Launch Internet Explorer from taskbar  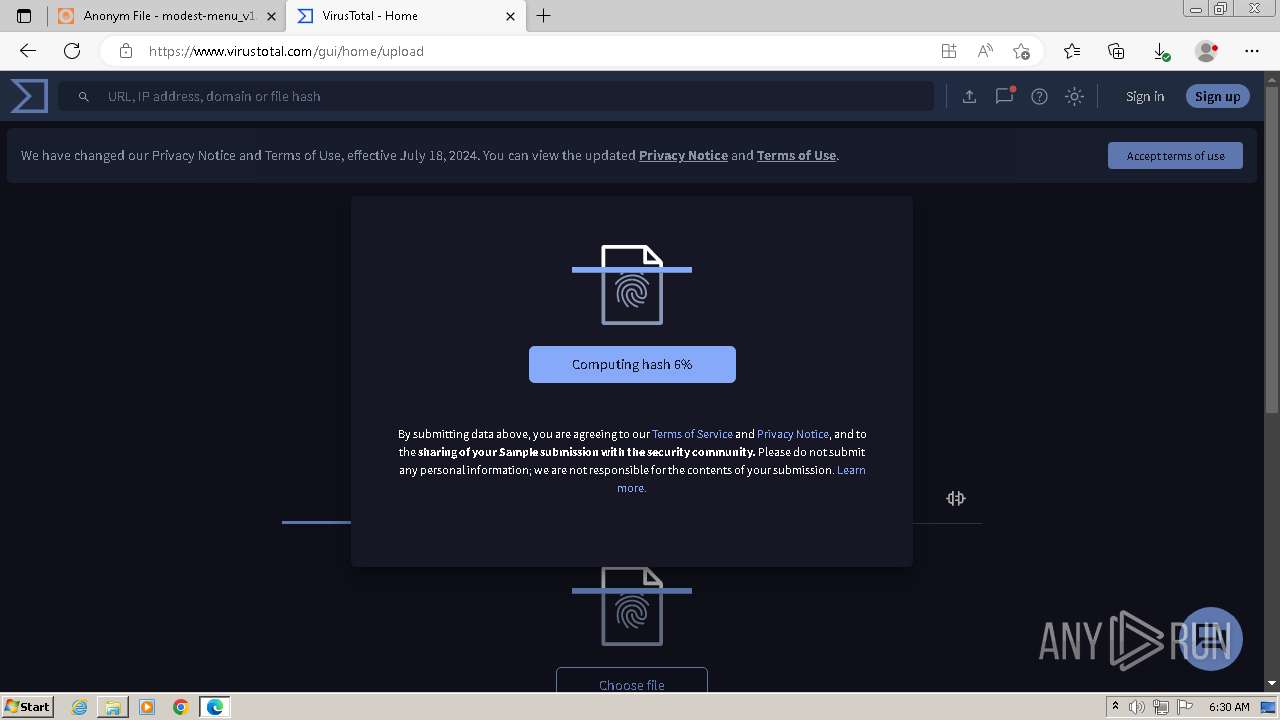[x=80, y=707]
